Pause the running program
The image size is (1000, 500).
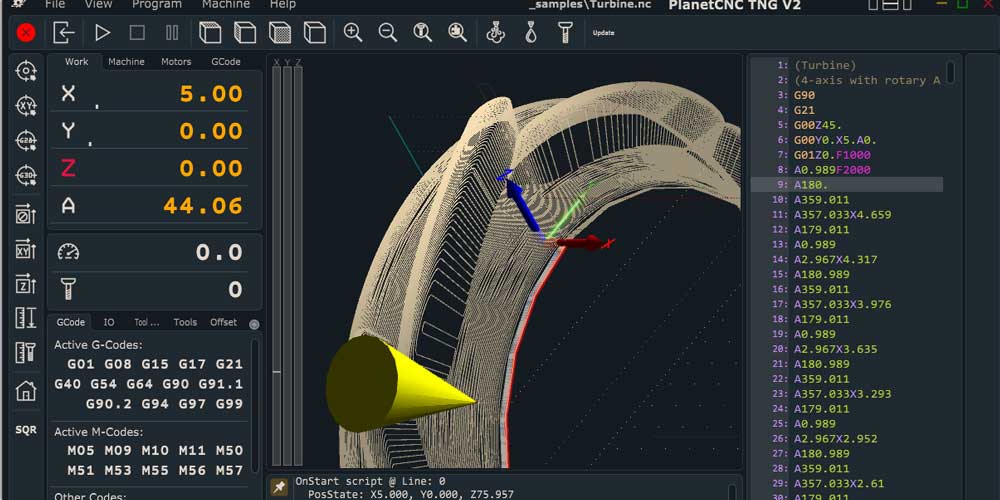pos(172,33)
